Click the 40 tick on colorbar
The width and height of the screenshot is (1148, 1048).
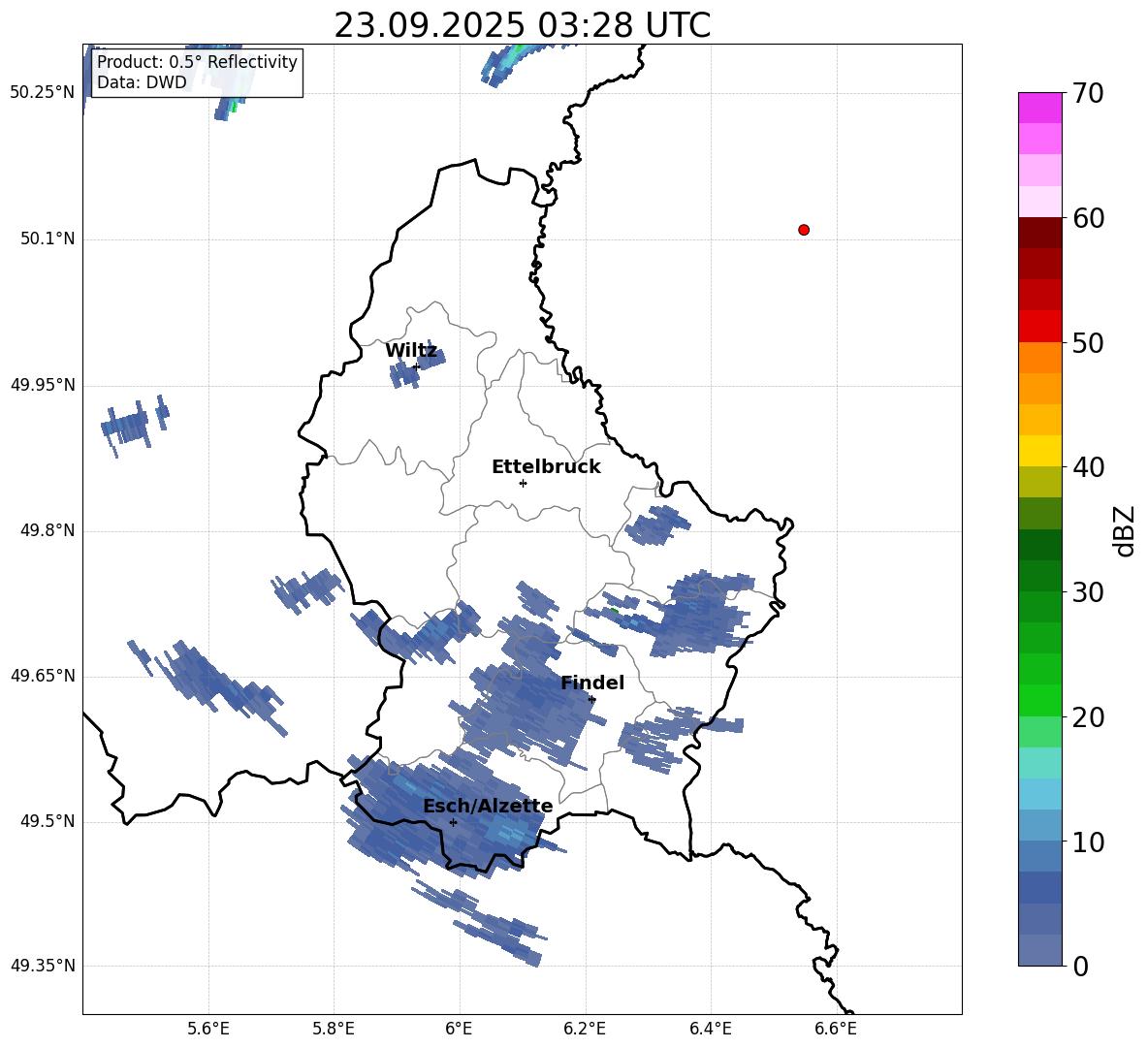1089,467
